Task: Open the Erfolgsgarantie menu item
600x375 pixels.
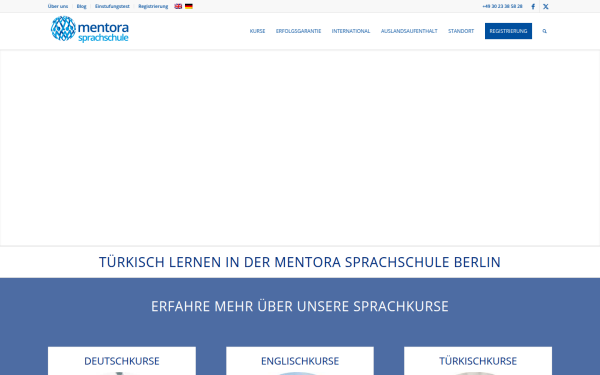Action: (298, 31)
